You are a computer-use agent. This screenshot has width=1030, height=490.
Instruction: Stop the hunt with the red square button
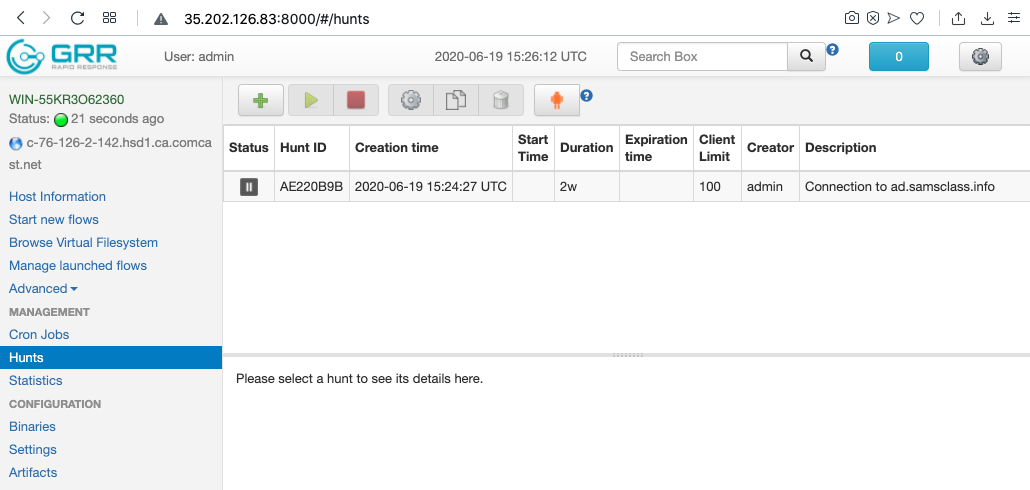pos(356,100)
